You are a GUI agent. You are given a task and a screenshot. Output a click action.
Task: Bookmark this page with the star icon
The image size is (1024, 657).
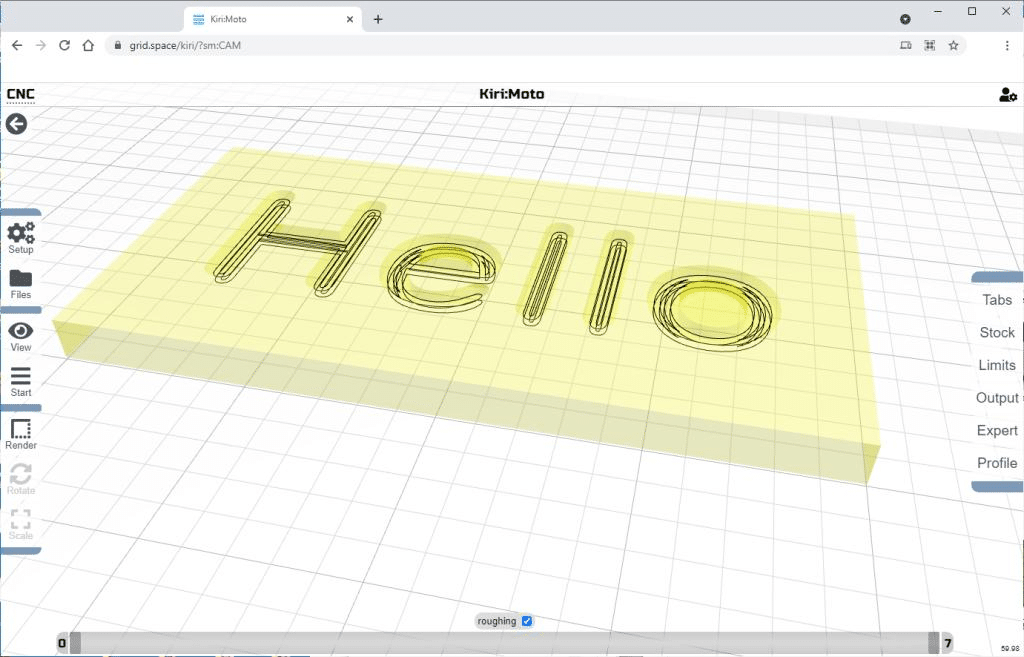(x=953, y=45)
